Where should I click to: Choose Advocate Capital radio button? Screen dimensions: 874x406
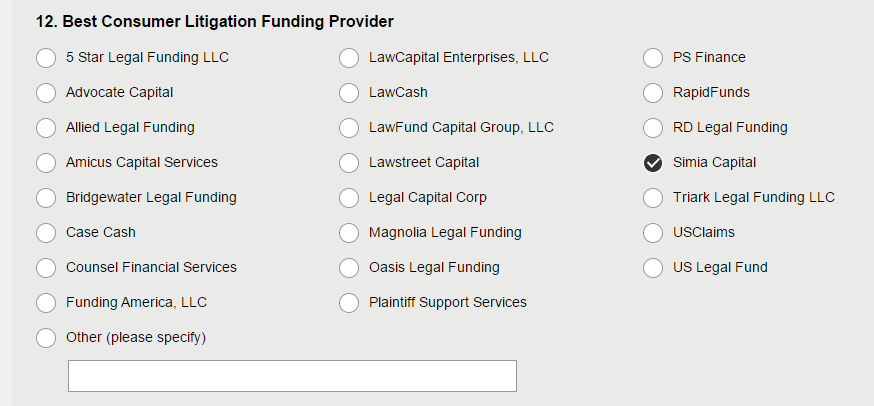[x=46, y=93]
